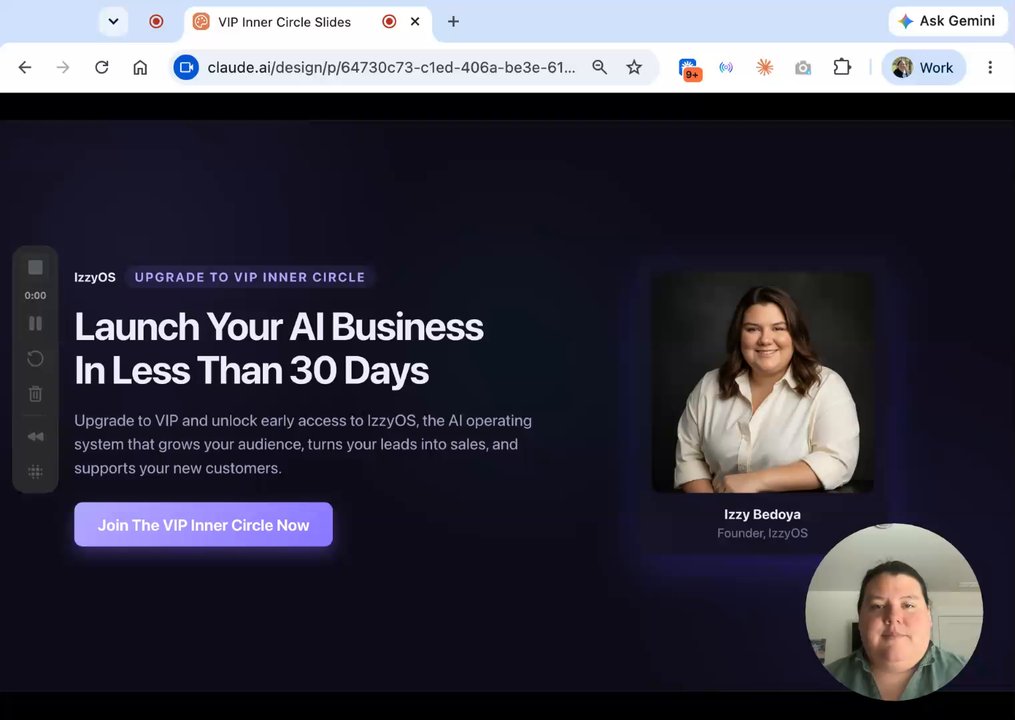This screenshot has height=720, width=1015.
Task: Pause the recording in the side toolbar
Action: click(35, 323)
